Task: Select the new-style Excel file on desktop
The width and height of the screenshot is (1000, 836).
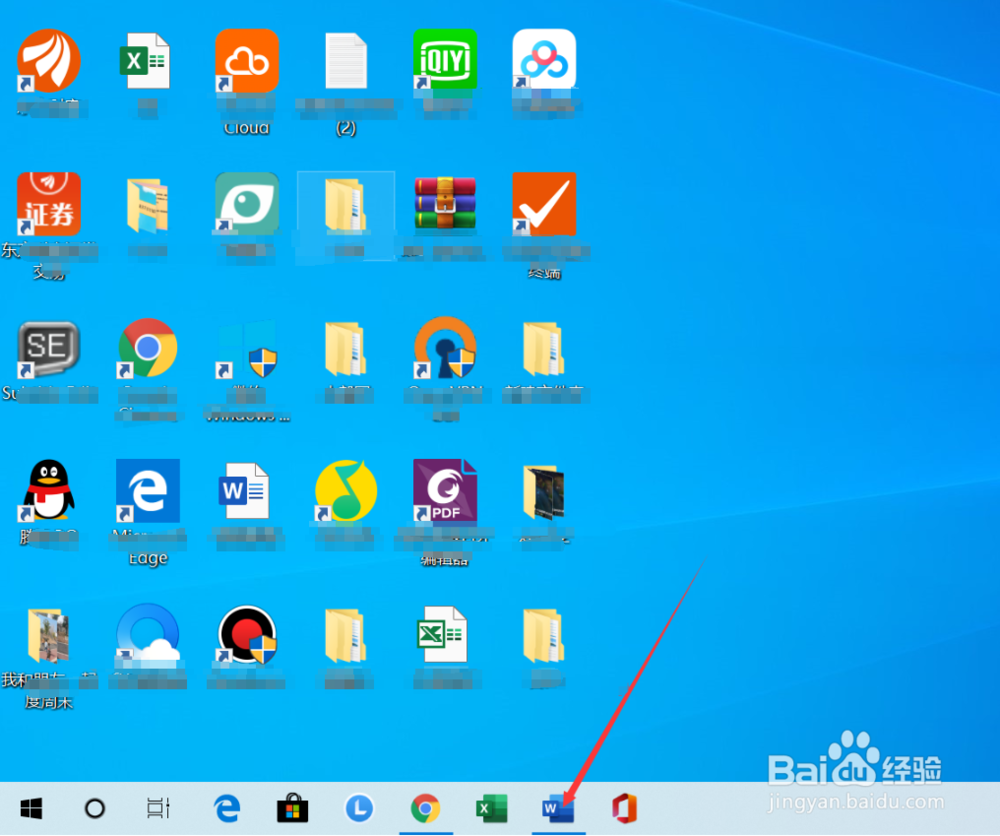Action: 145,61
